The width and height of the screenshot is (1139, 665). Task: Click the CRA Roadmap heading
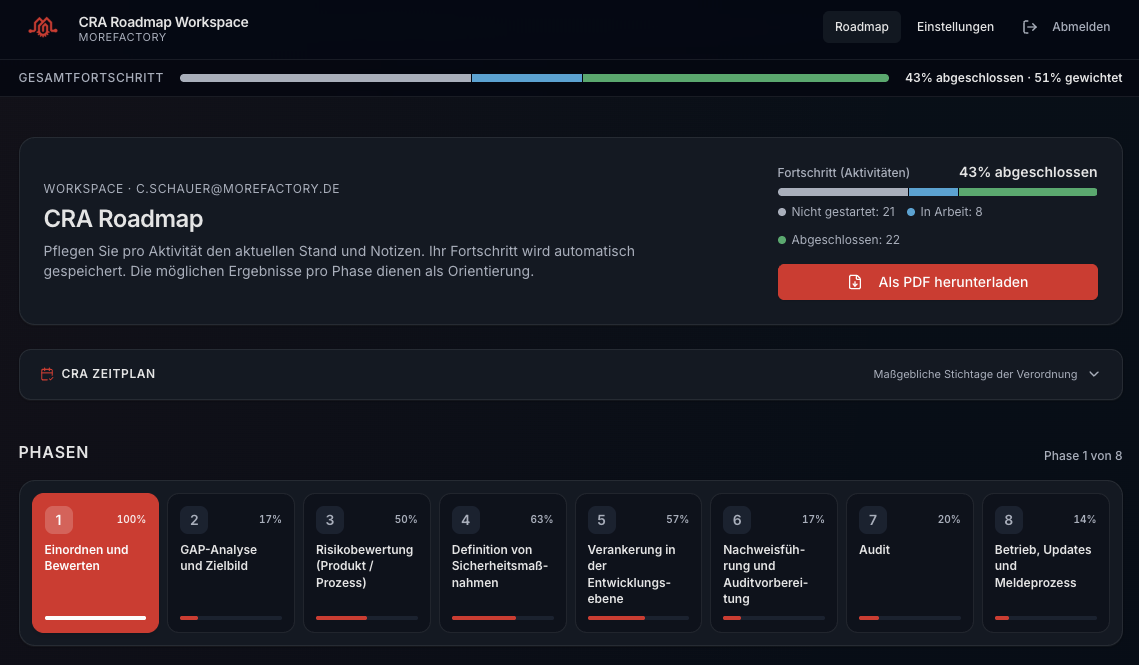123,219
